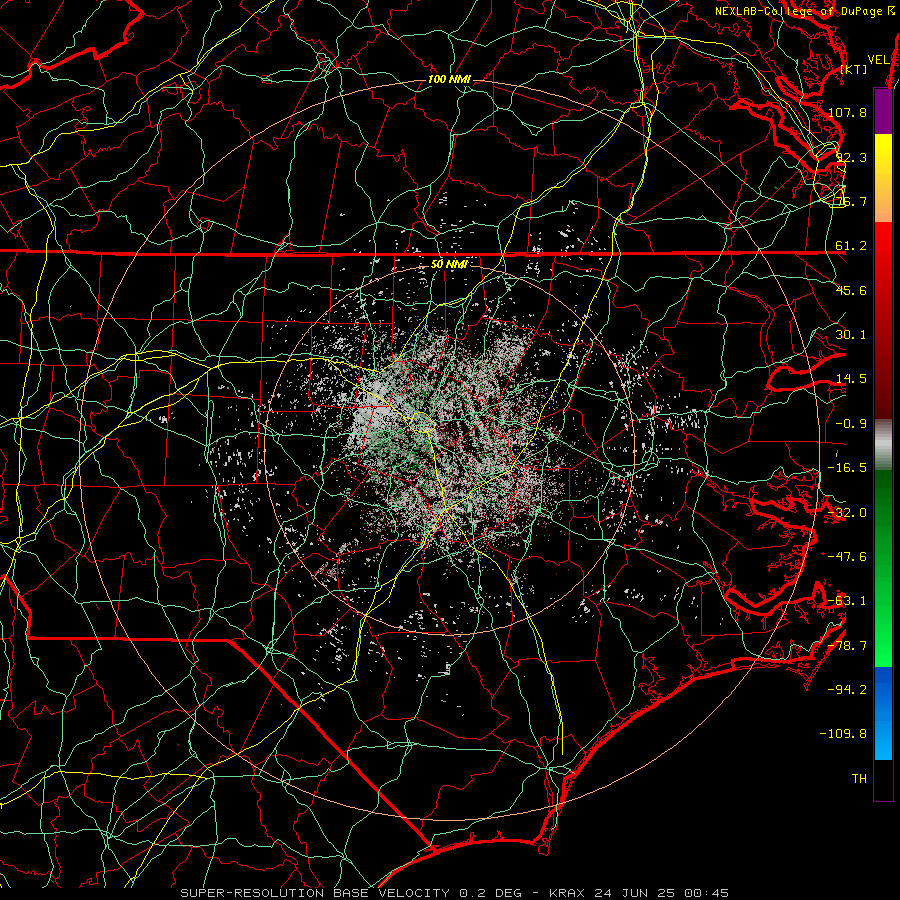Pick the black TH segment of color bar
This screenshot has height=900, width=900.
(x=883, y=779)
